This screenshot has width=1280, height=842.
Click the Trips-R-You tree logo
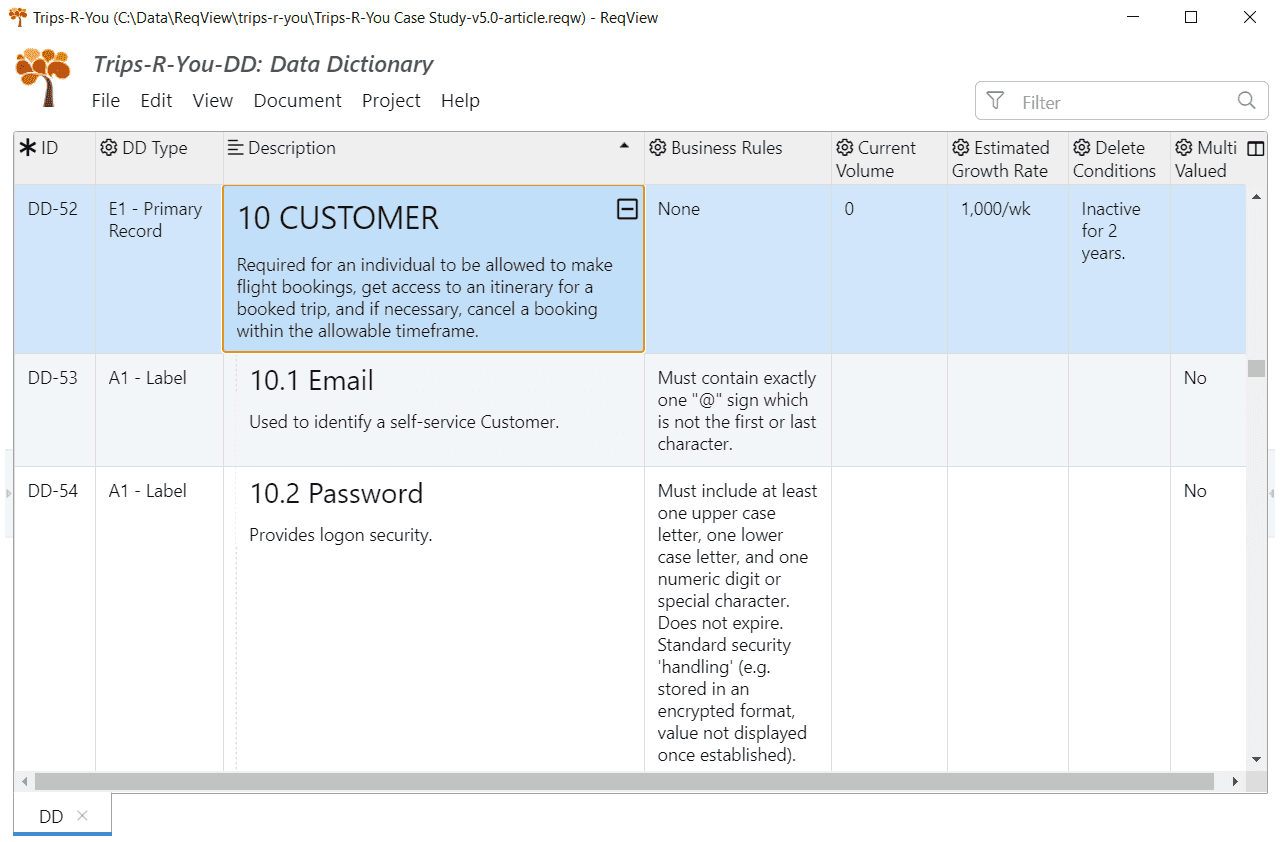point(43,76)
